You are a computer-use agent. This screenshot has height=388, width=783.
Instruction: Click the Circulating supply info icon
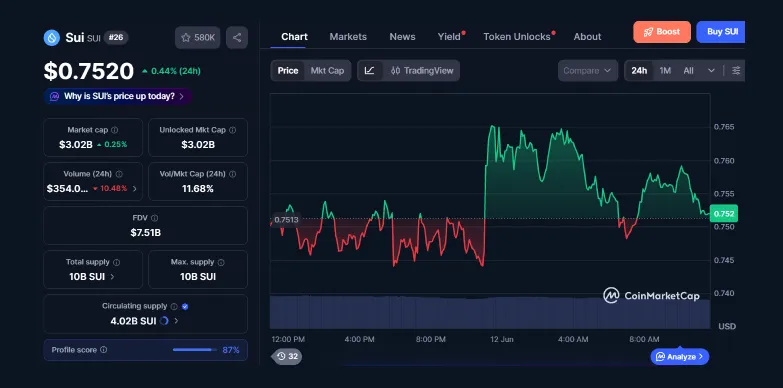tap(174, 307)
